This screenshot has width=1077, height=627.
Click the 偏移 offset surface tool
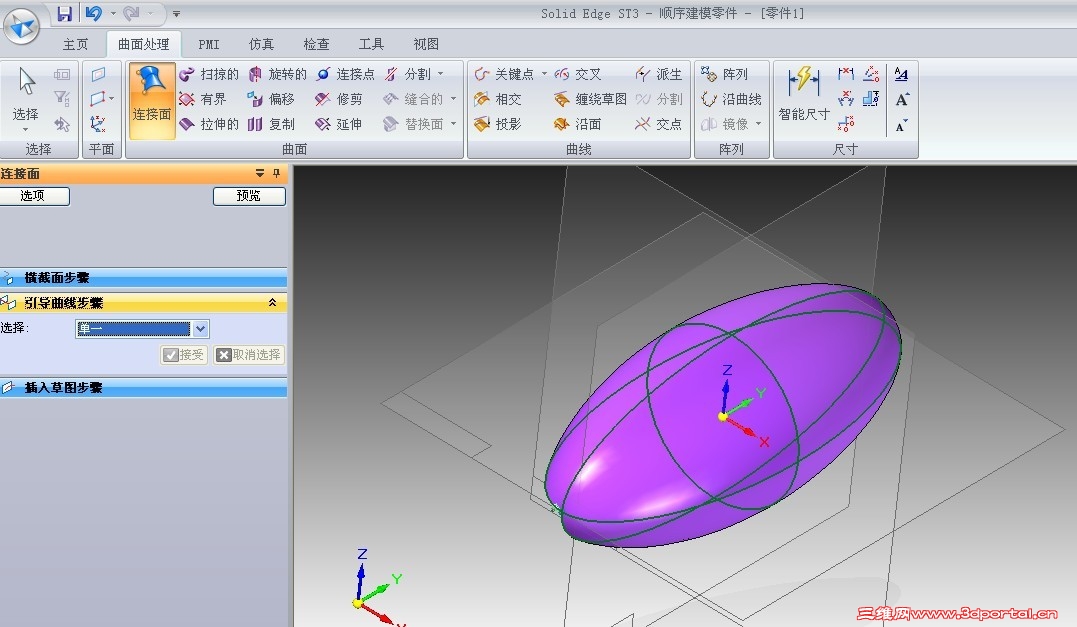(x=271, y=100)
